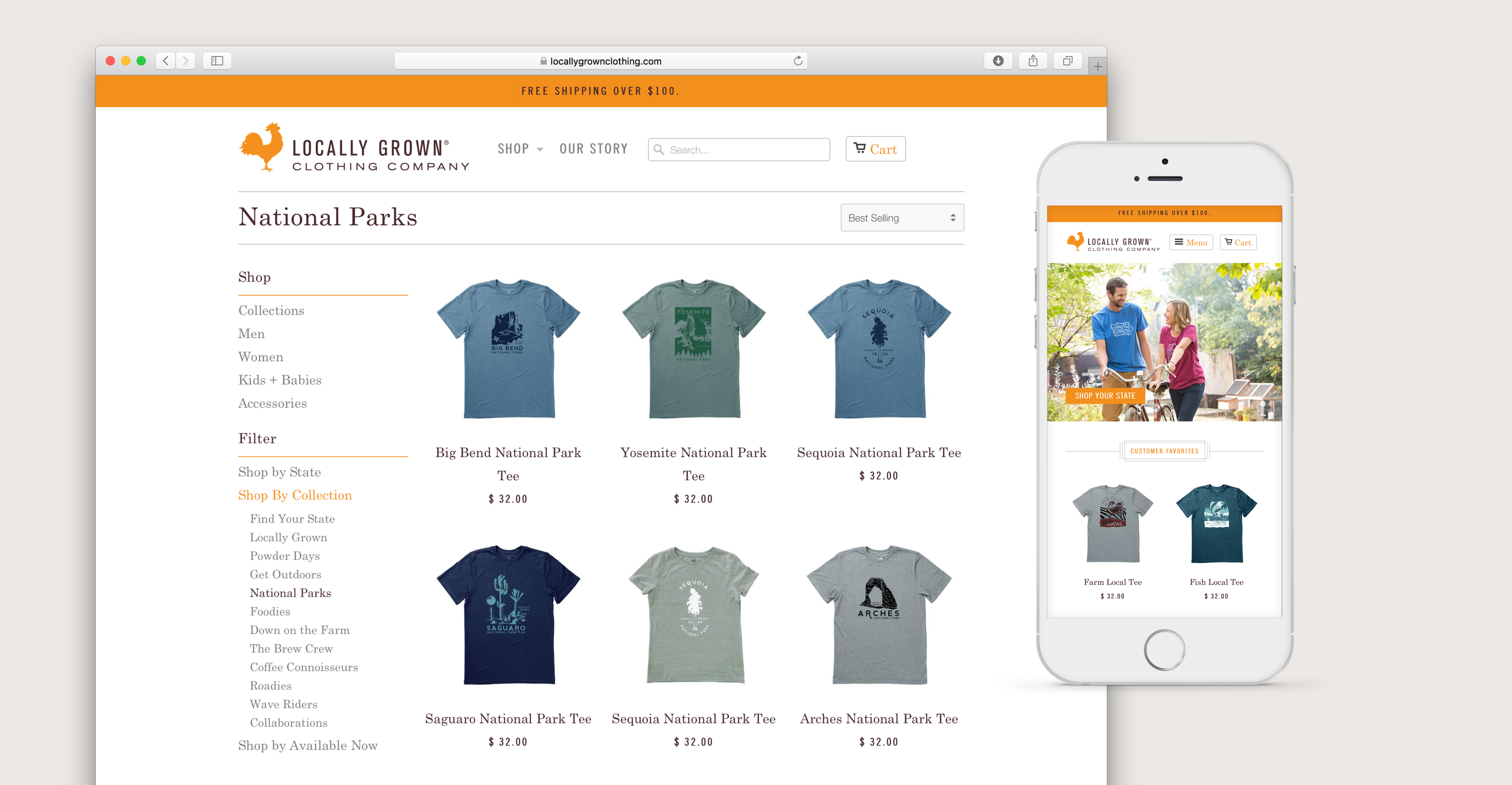Viewport: 1512px width, 785px height.
Task: Open the Safari downloads icon
Action: 998,60
